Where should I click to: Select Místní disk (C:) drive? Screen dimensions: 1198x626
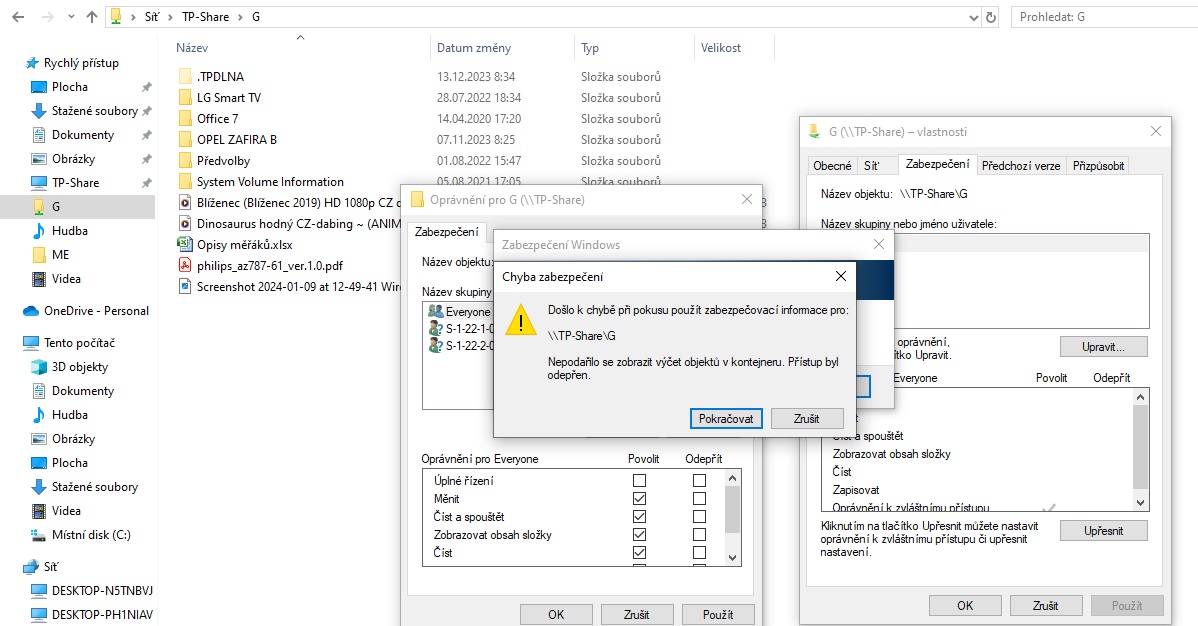[90, 535]
